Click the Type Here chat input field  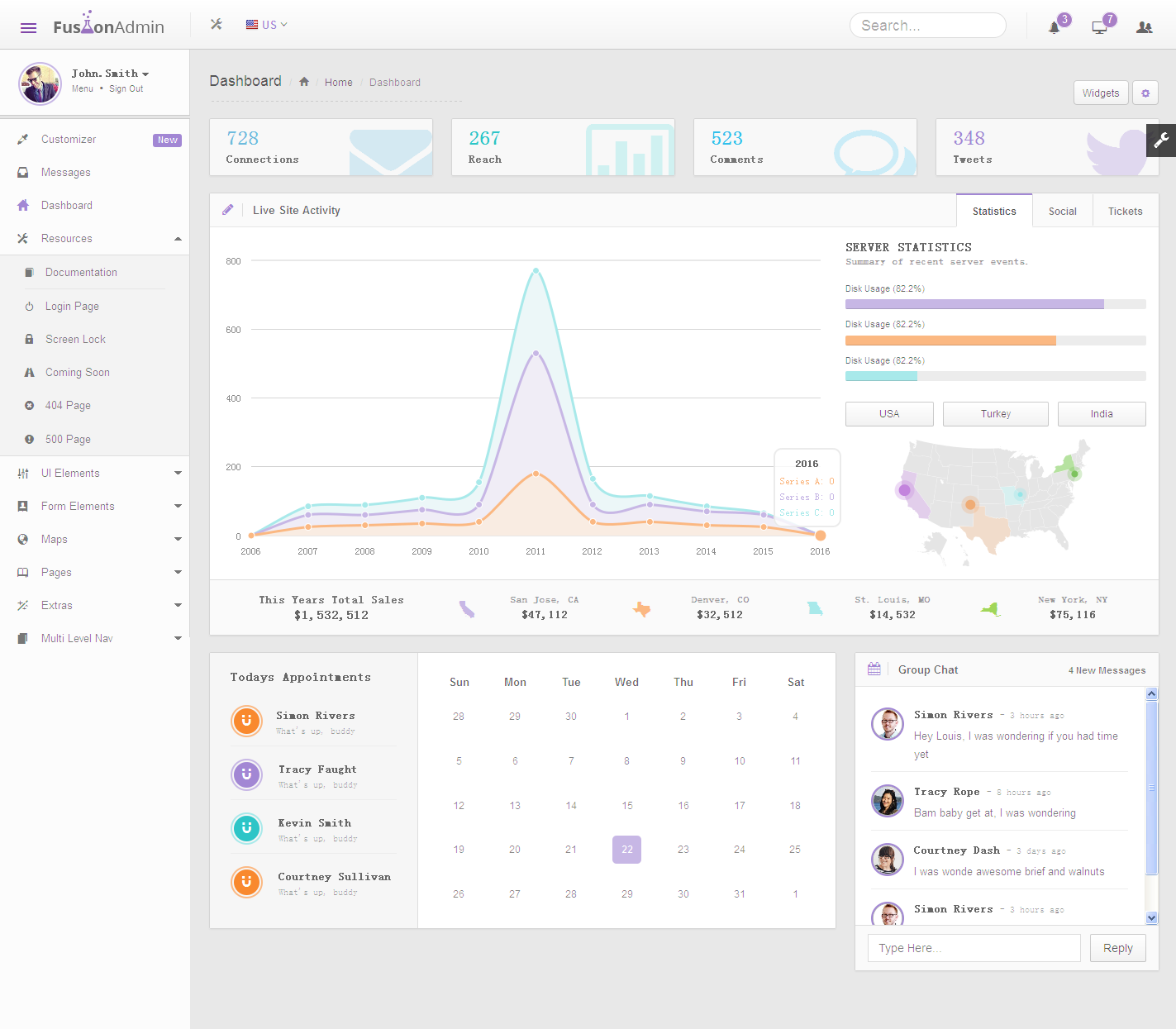point(974,948)
